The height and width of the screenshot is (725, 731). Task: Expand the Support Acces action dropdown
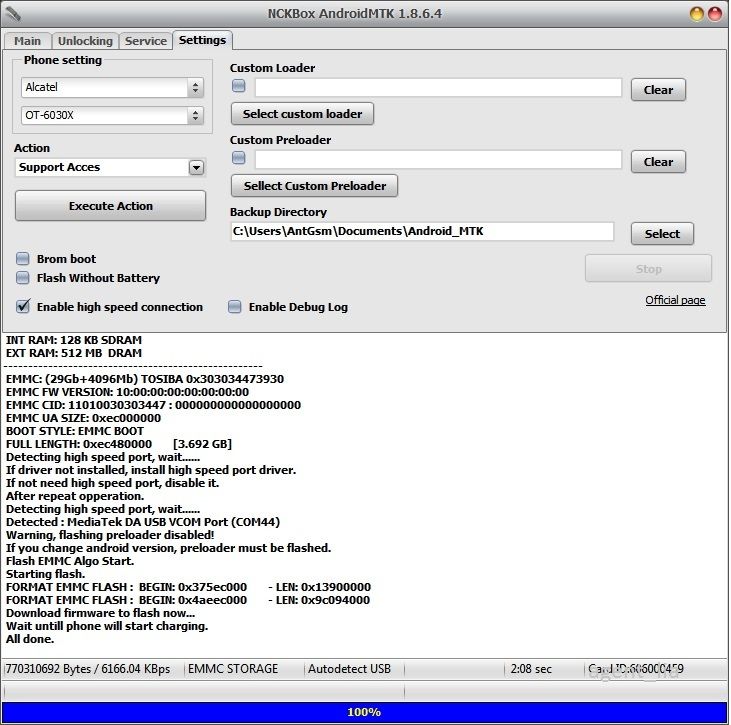[x=196, y=168]
